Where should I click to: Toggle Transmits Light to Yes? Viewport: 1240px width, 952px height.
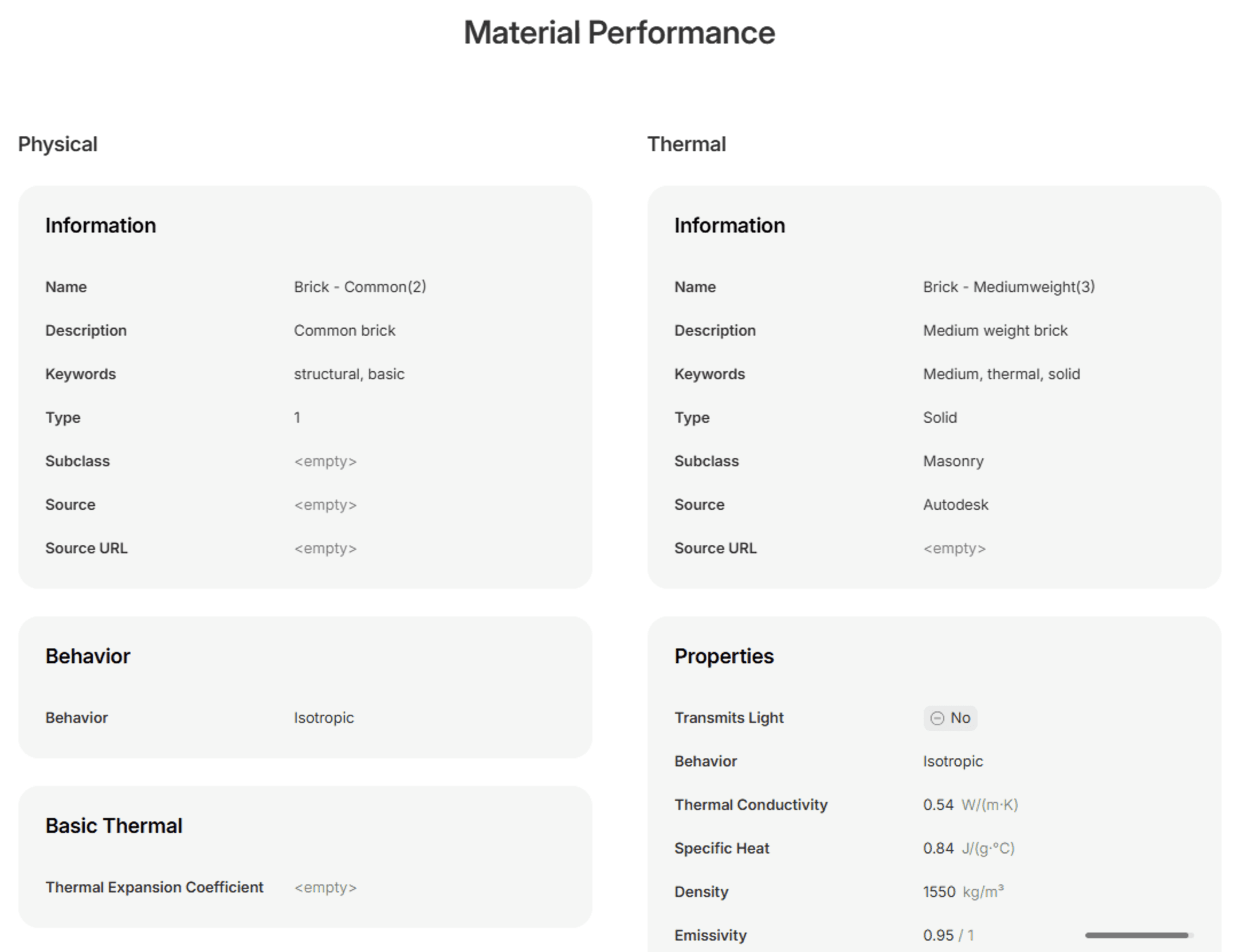click(x=950, y=718)
